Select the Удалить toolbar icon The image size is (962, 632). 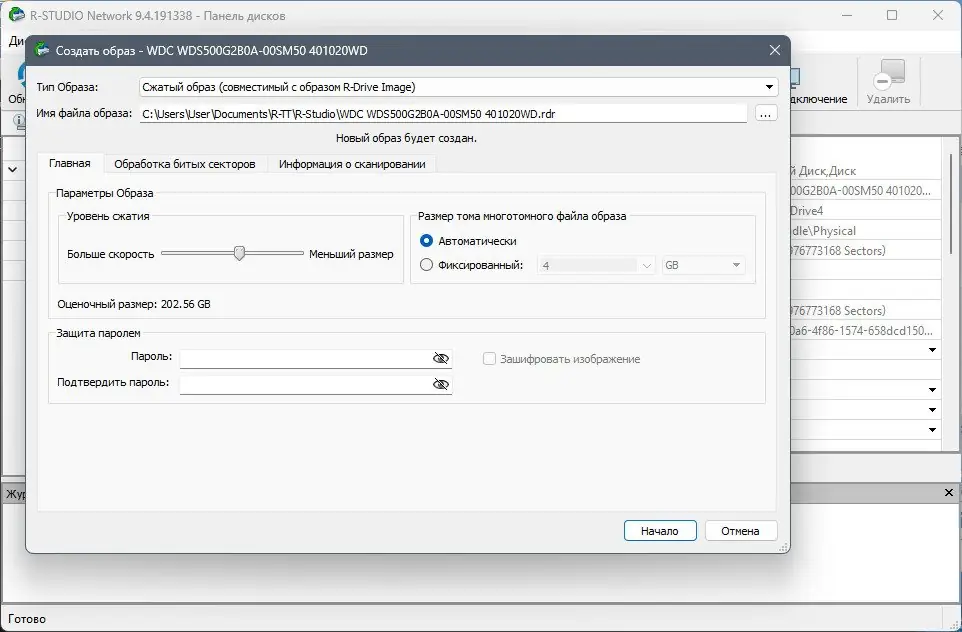(x=890, y=78)
